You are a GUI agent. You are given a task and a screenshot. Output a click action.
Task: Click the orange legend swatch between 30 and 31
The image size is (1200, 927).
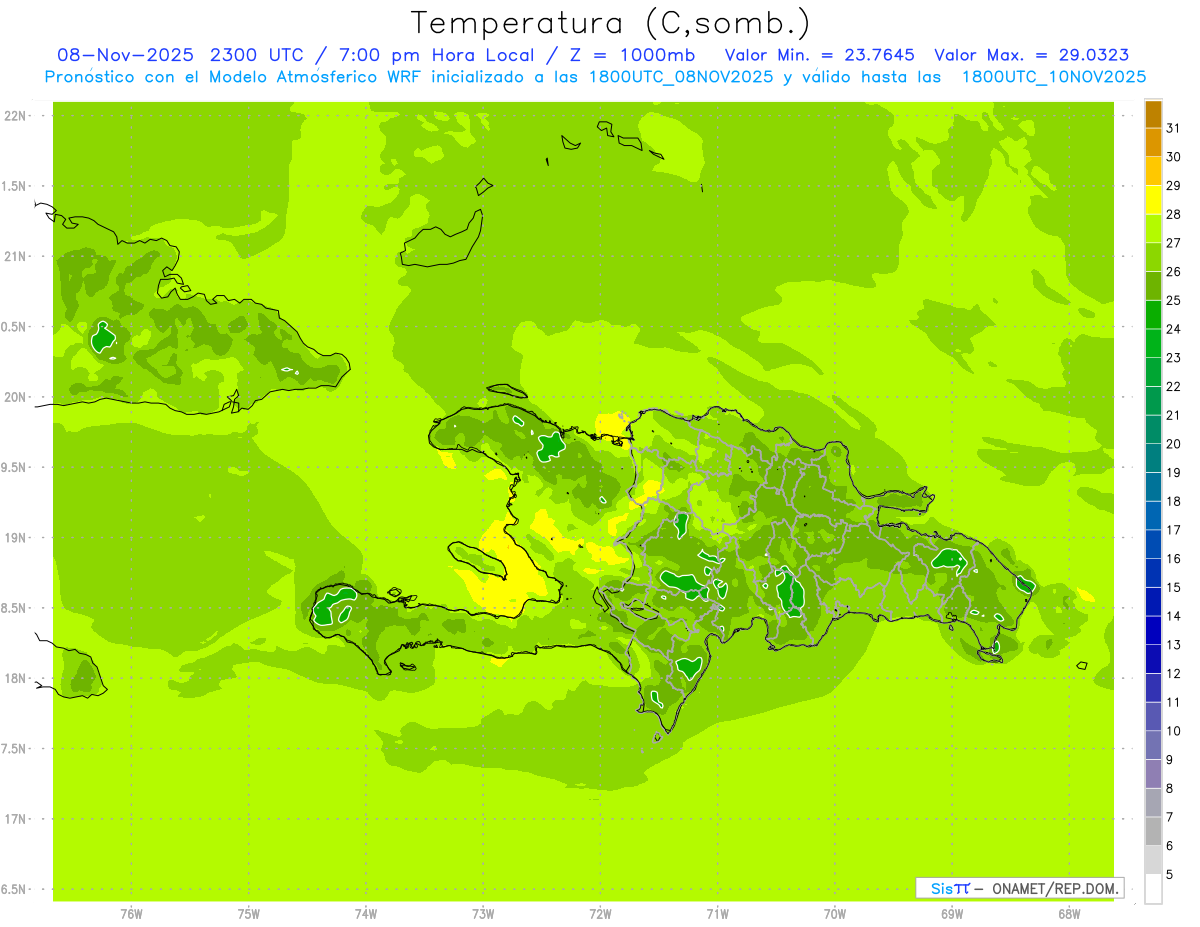point(1153,143)
